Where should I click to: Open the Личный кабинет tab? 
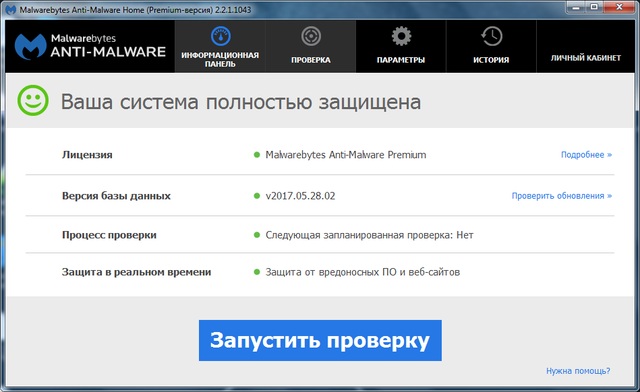[586, 47]
